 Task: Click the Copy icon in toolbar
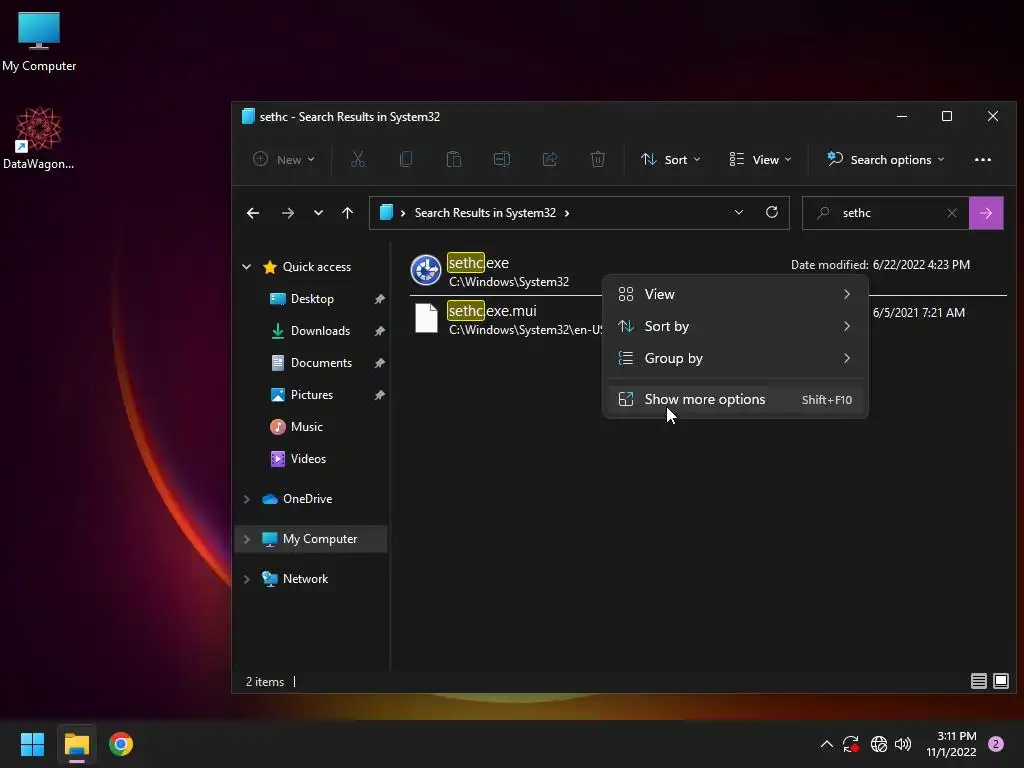406,159
